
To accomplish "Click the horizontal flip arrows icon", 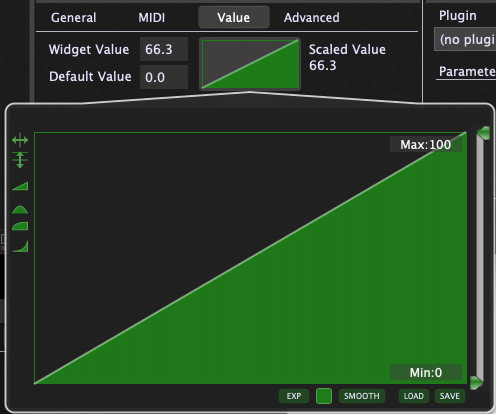I will click(x=20, y=140).
